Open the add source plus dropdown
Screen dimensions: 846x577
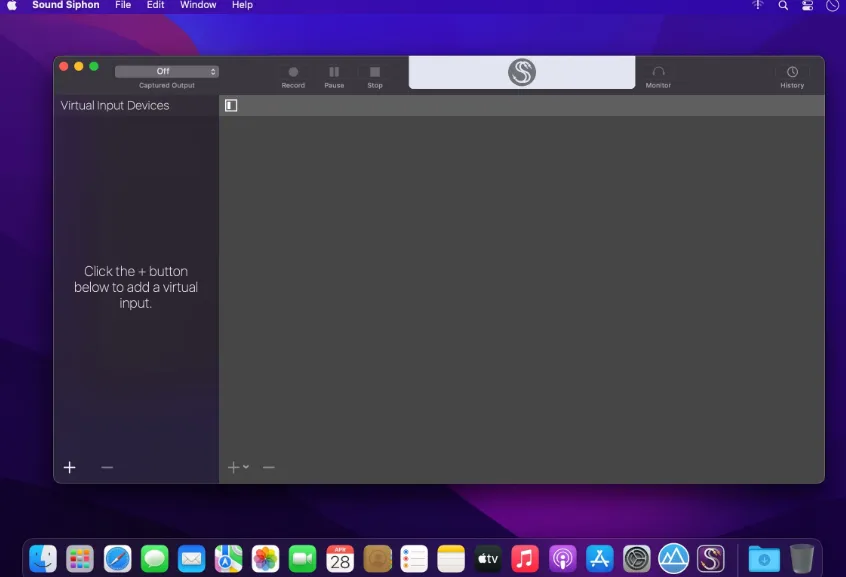tap(238, 467)
